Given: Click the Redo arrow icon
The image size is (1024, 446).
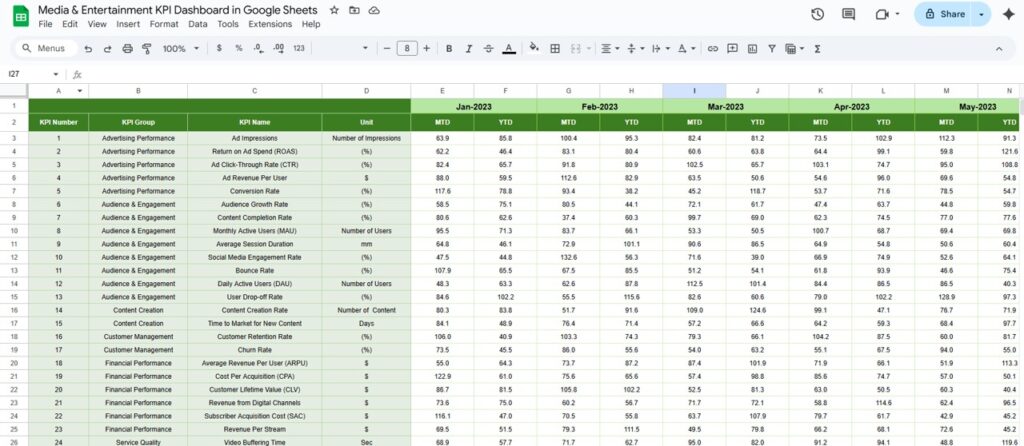Looking at the screenshot, I should pyautogui.click(x=108, y=48).
